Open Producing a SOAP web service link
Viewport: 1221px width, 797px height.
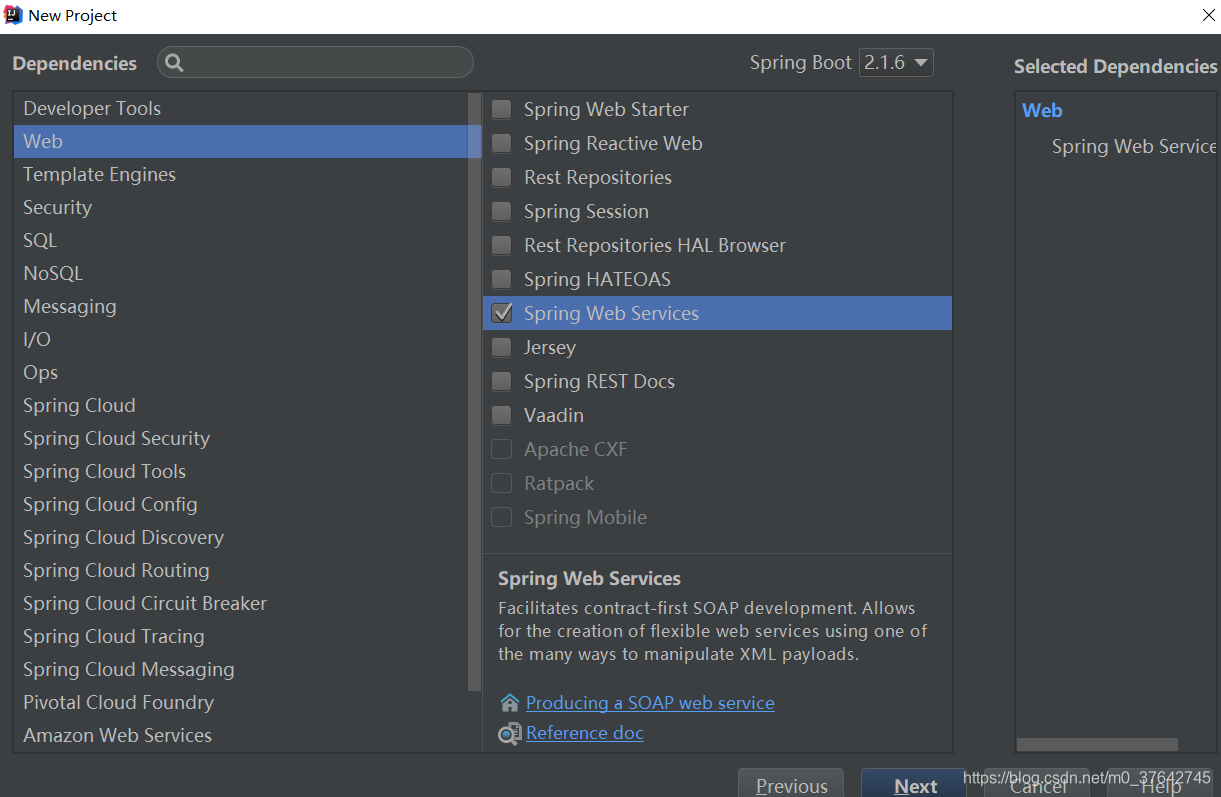650,703
